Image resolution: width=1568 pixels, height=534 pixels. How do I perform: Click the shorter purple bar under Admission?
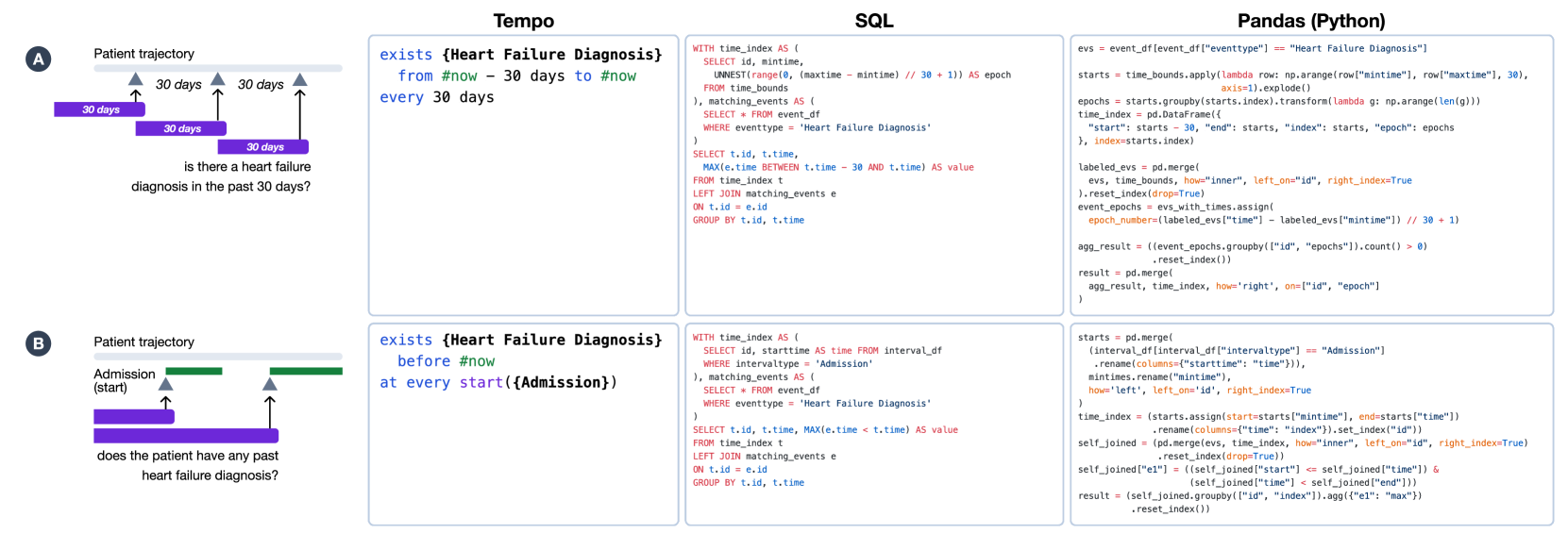(x=134, y=416)
